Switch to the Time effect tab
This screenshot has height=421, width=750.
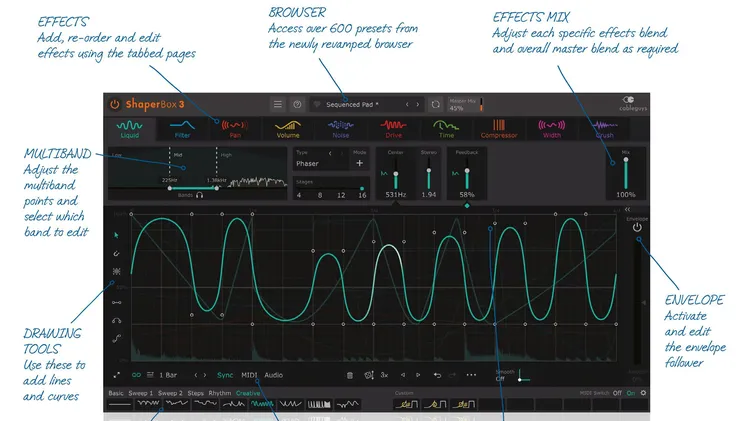[x=446, y=129]
